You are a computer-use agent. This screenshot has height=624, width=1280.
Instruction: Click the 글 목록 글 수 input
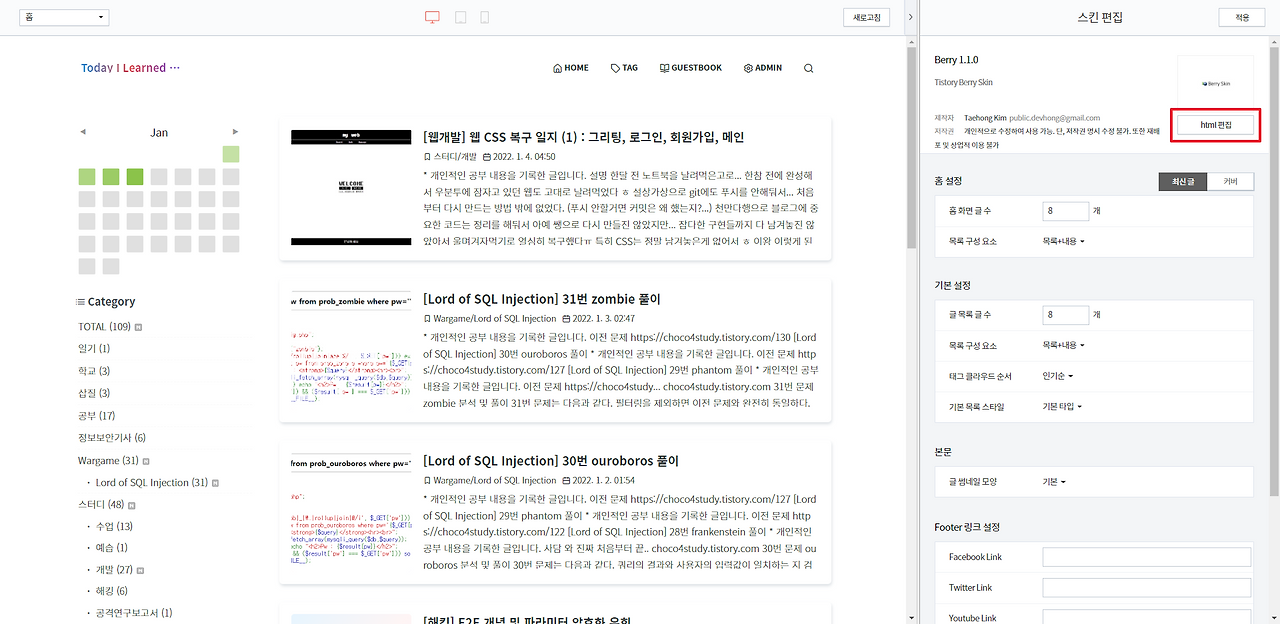tap(1065, 314)
